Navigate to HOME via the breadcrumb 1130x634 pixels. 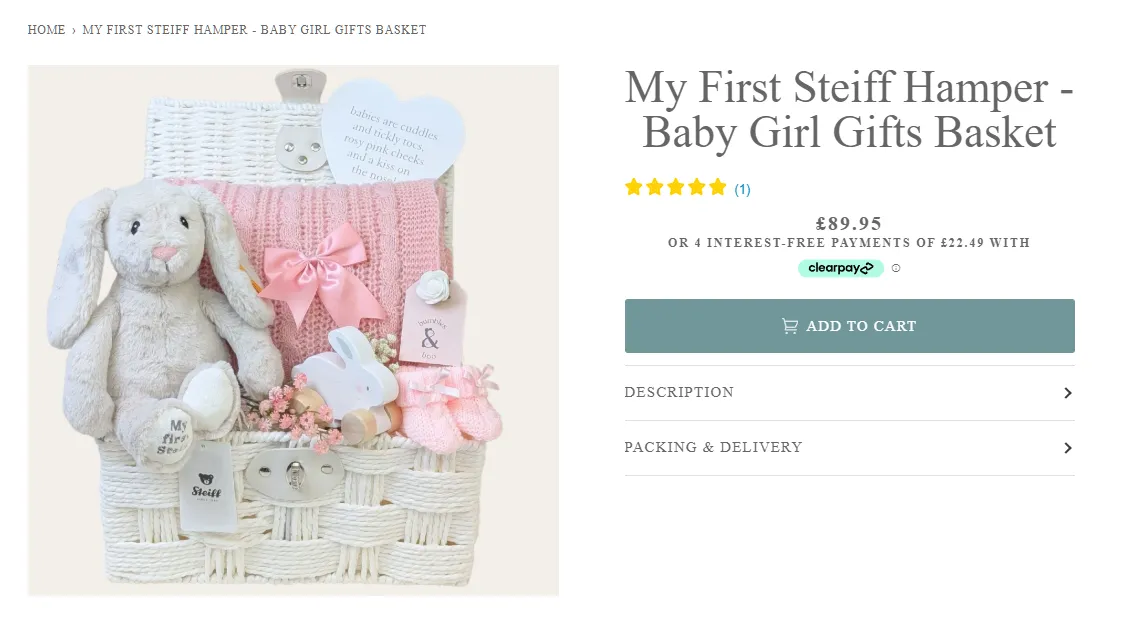pos(46,29)
